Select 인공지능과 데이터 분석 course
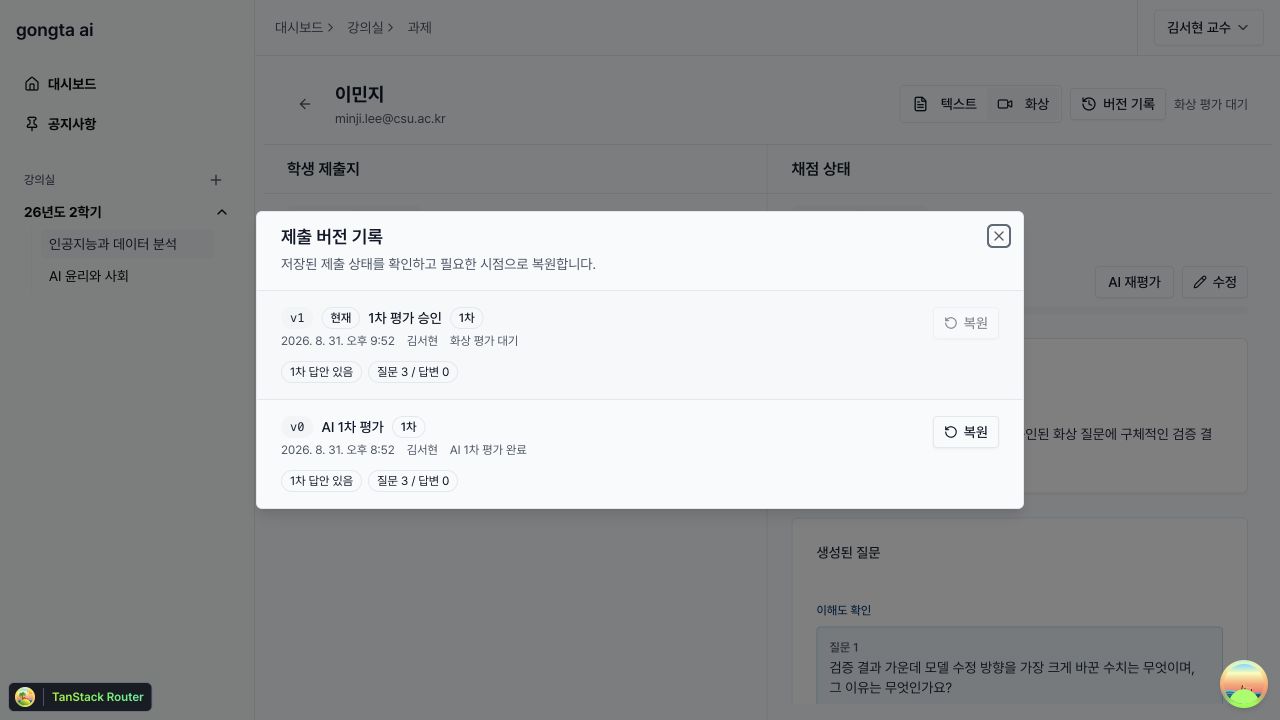The width and height of the screenshot is (1280, 720). [127, 244]
